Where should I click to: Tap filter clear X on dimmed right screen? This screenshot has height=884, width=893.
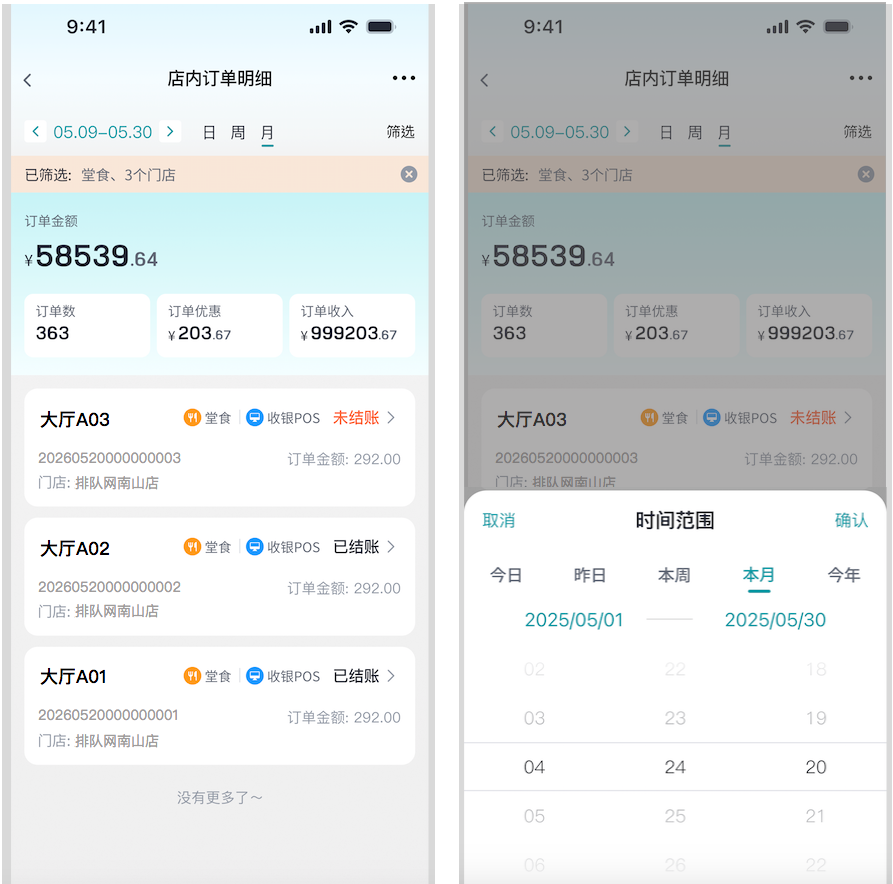866,174
